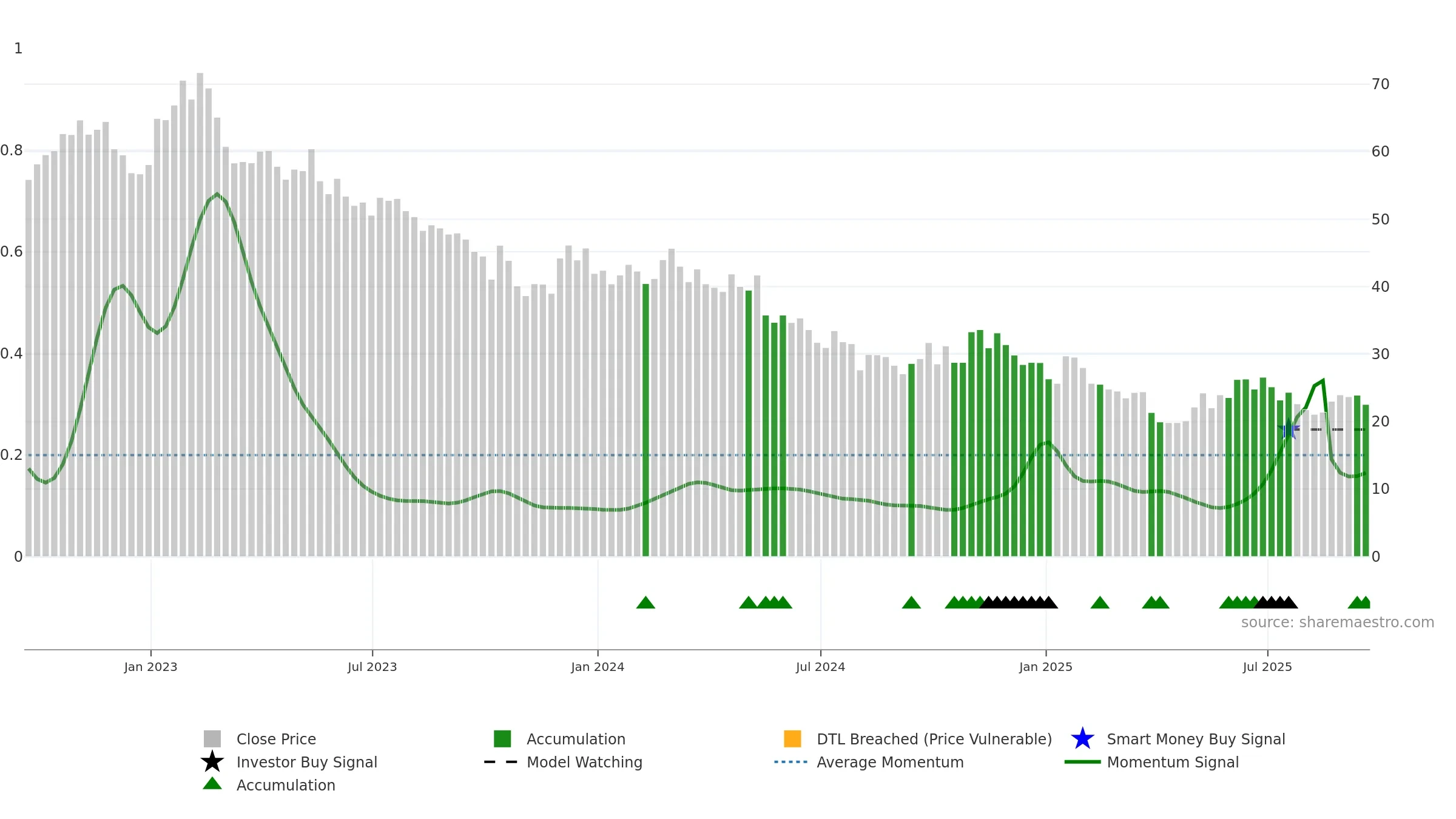Screen dimensions: 1456x819
Task: Click the Jul 2025 axis label
Action: [x=1267, y=667]
